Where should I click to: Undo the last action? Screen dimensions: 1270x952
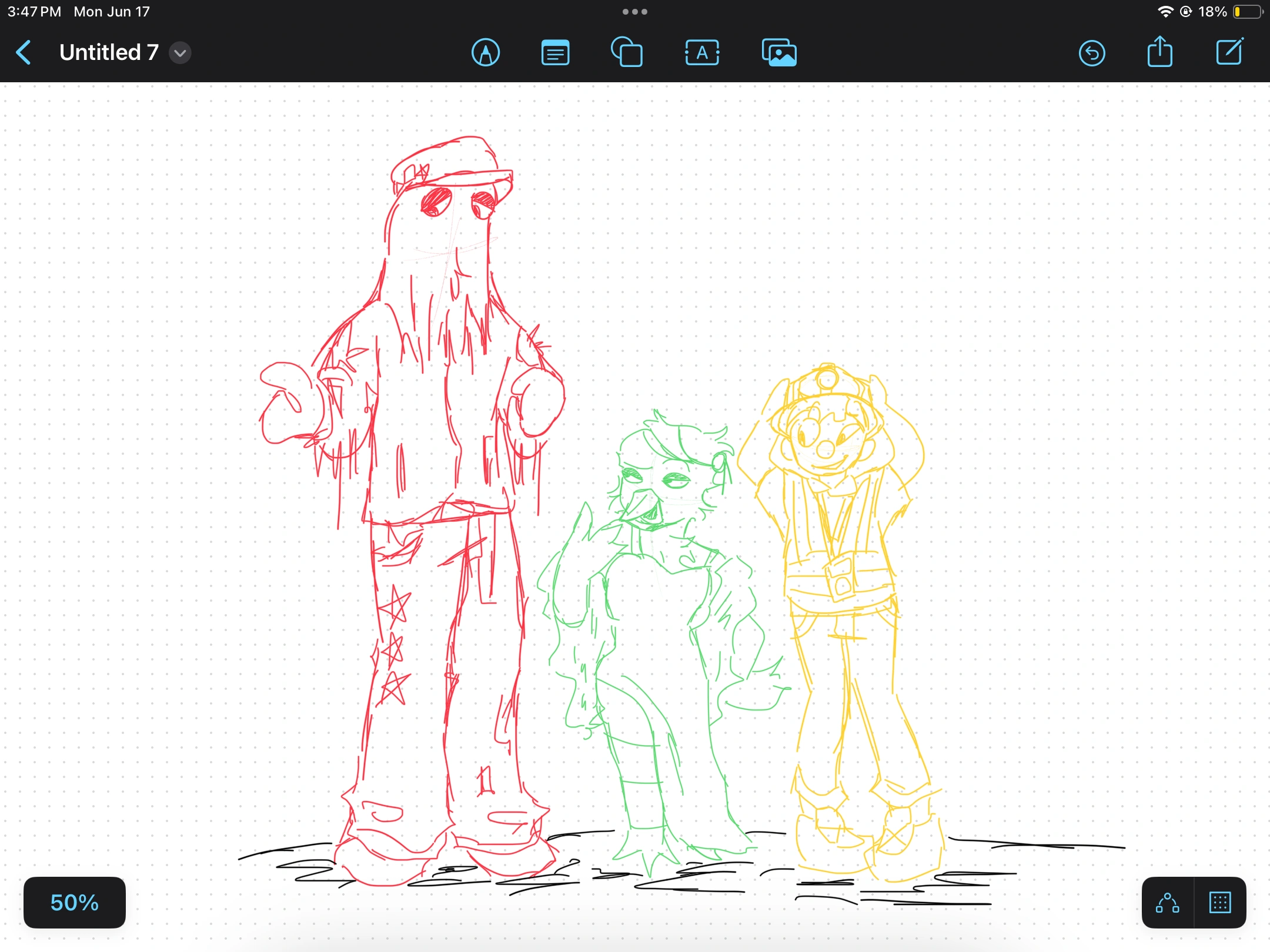click(1092, 53)
